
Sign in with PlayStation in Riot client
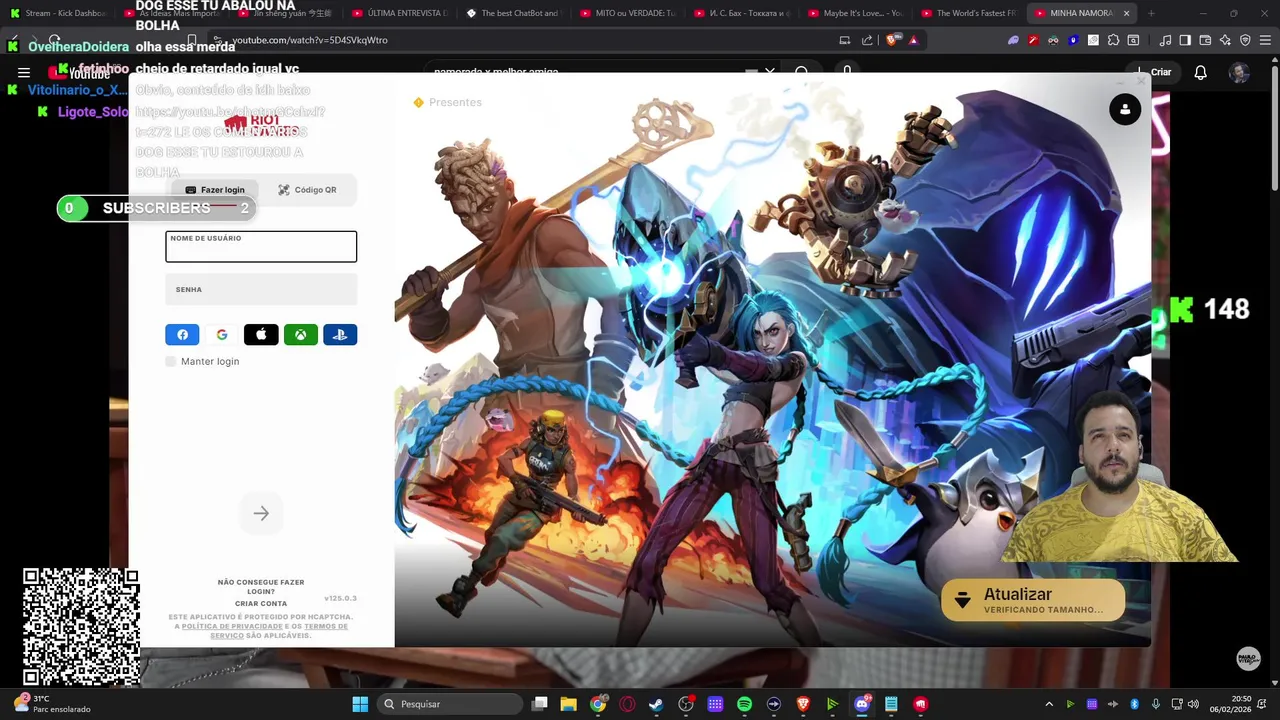tap(340, 335)
